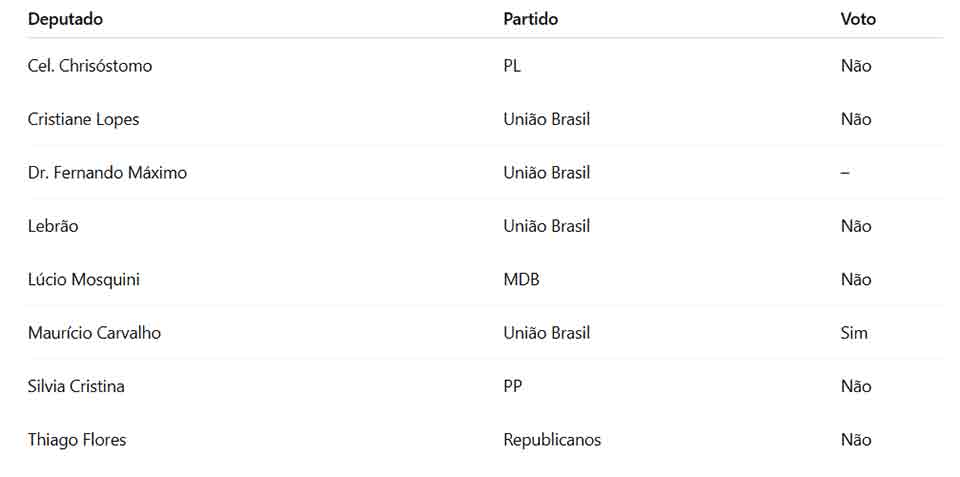The image size is (960, 477).
Task: Select the Republicanos party cell
Action: click(x=552, y=440)
